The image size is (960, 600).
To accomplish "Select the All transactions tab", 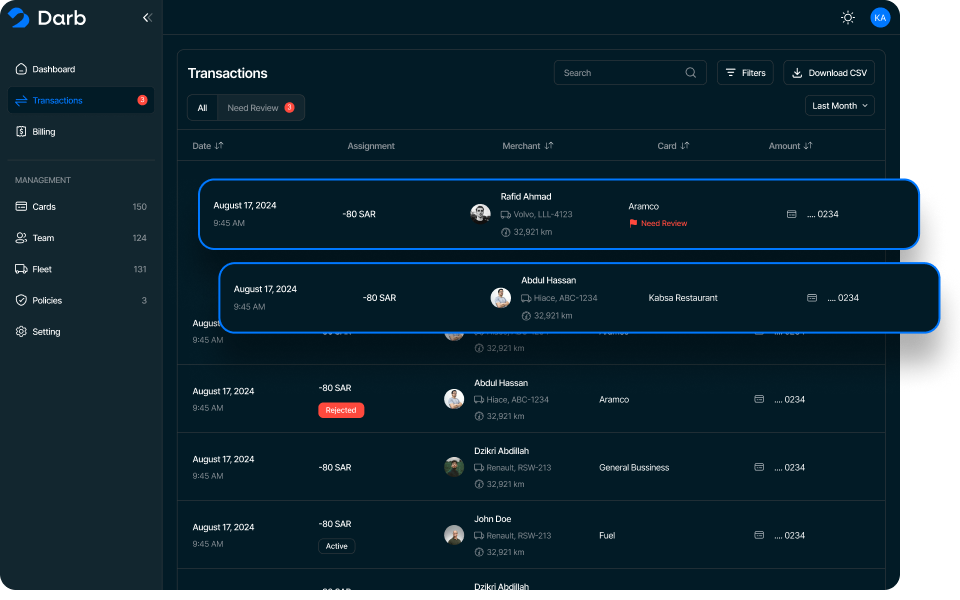I will pos(202,108).
